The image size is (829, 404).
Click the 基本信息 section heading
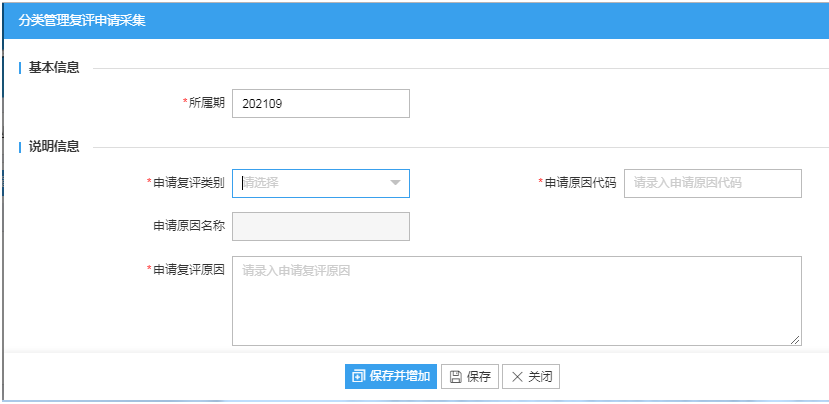pyautogui.click(x=54, y=68)
